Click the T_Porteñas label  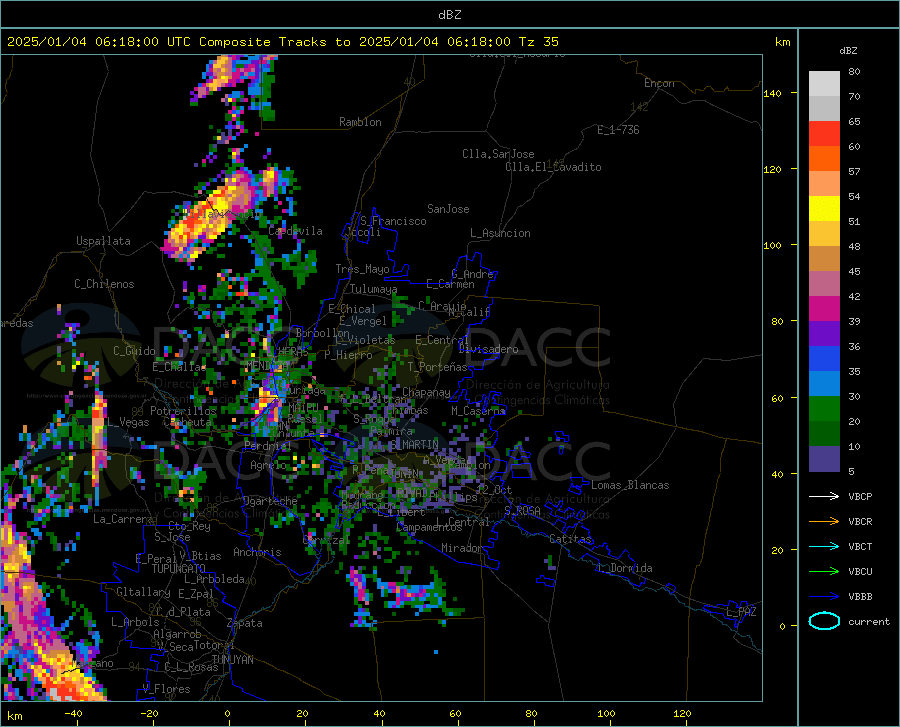tap(437, 367)
